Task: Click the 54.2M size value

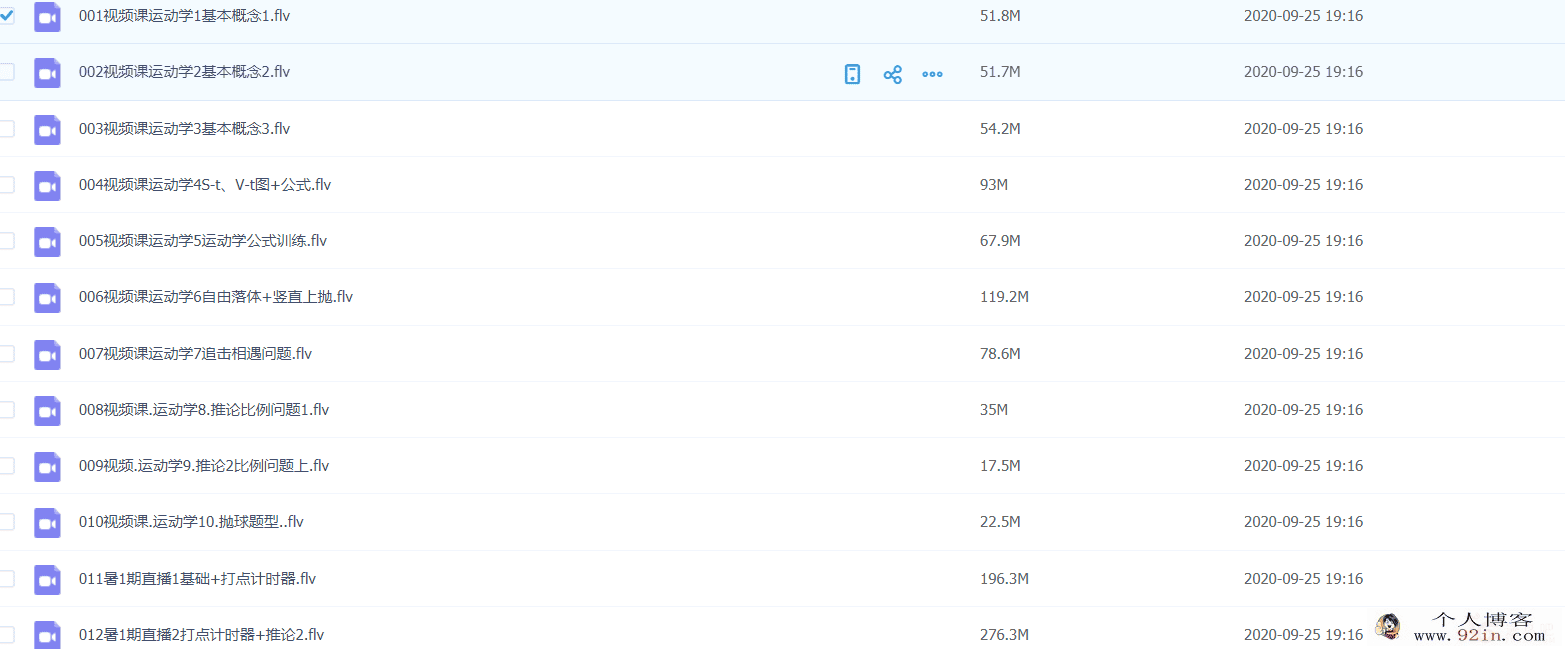Action: coord(1000,129)
